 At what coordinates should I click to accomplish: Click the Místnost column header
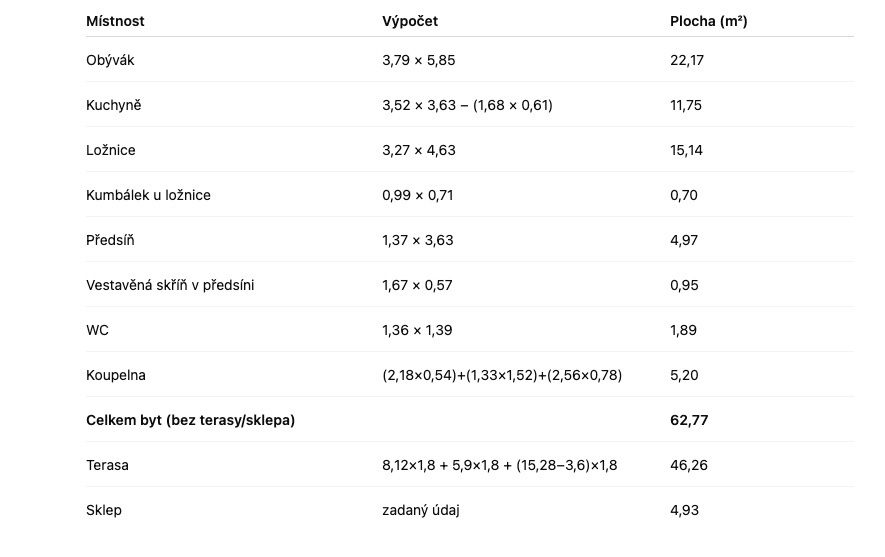115,21
